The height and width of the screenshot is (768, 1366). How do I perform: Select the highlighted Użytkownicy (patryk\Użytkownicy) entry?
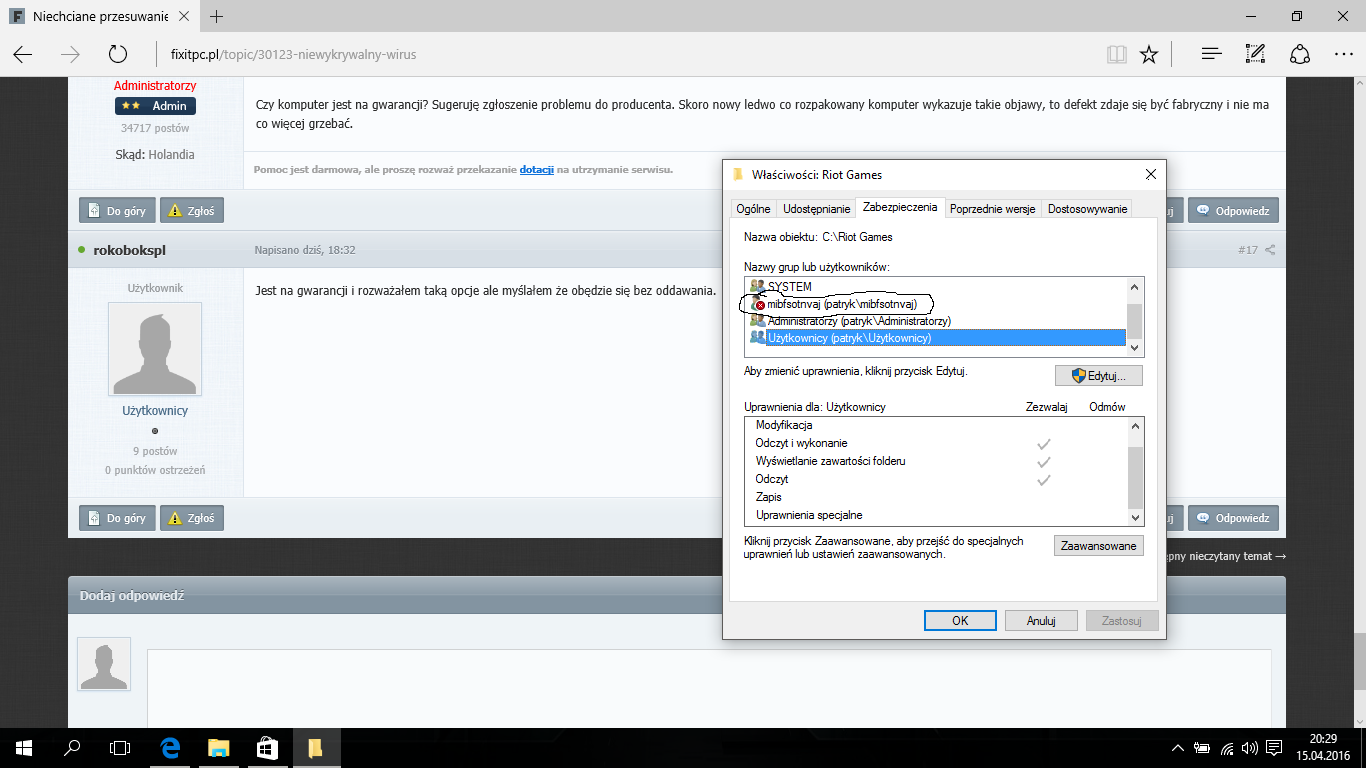coord(936,338)
